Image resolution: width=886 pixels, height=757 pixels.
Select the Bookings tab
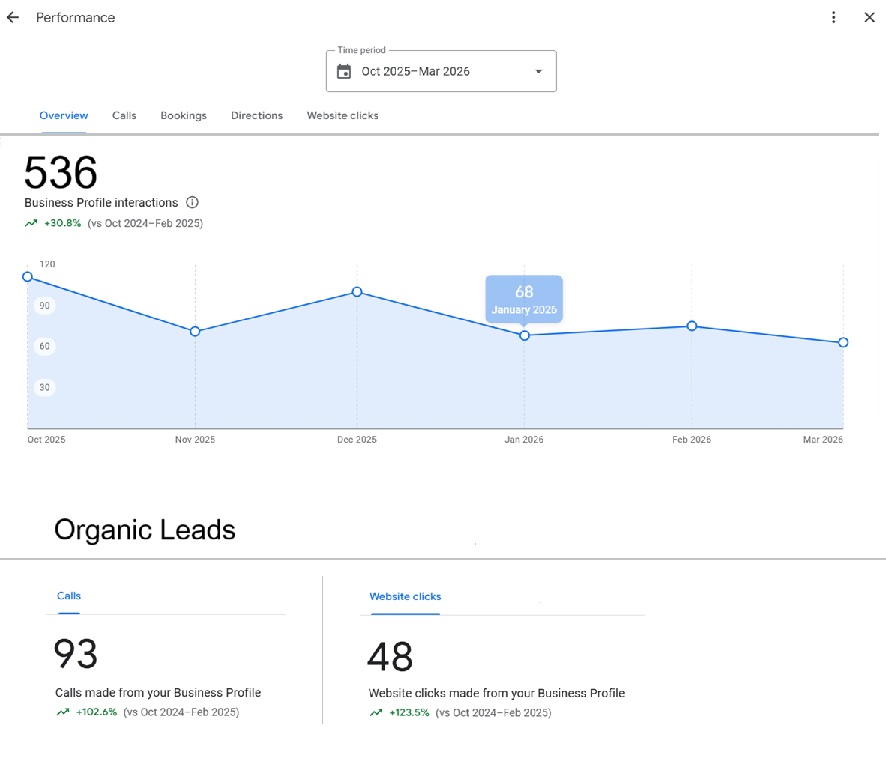point(183,116)
